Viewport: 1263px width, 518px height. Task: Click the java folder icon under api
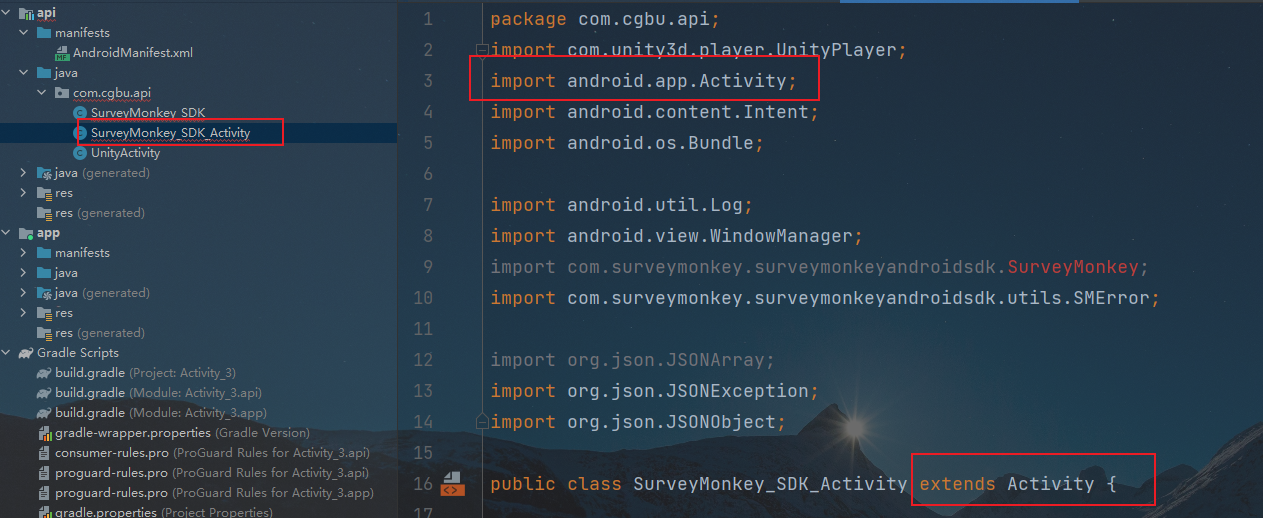pos(44,73)
